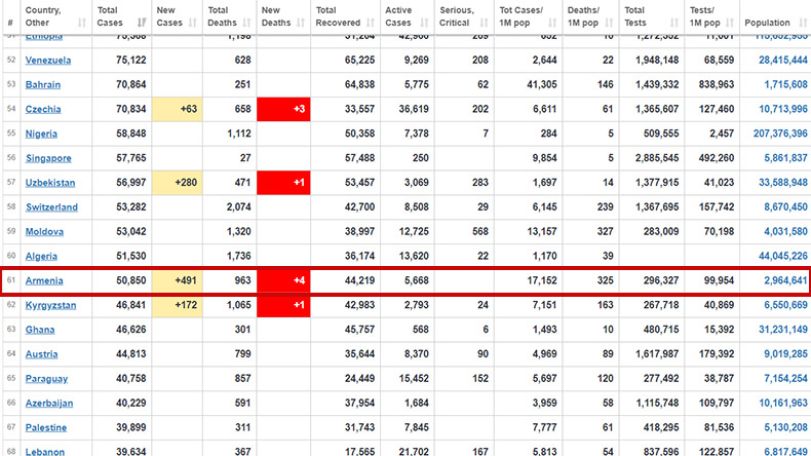Click Country, Other sort icon

tap(82, 23)
